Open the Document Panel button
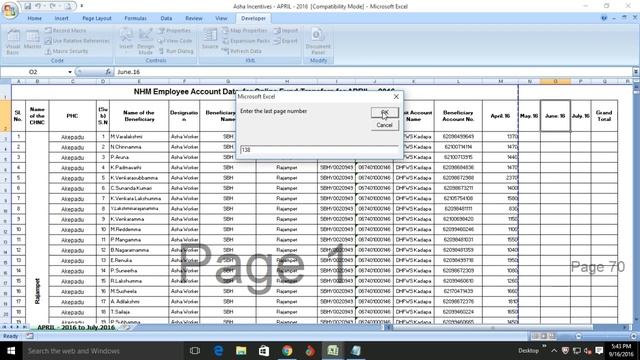Viewport: 640px width, 360px height. (x=318, y=41)
